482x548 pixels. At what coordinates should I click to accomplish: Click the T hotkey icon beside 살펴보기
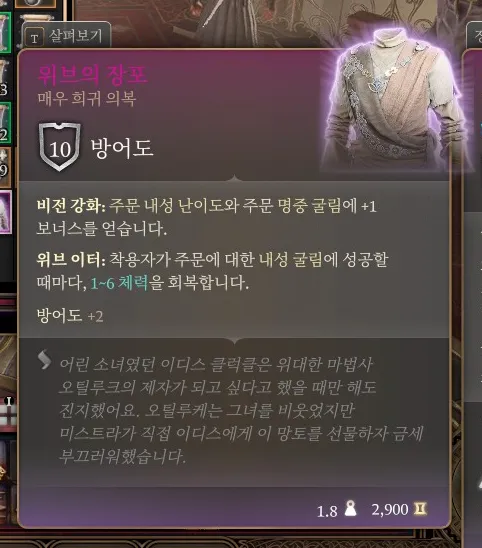(34, 37)
